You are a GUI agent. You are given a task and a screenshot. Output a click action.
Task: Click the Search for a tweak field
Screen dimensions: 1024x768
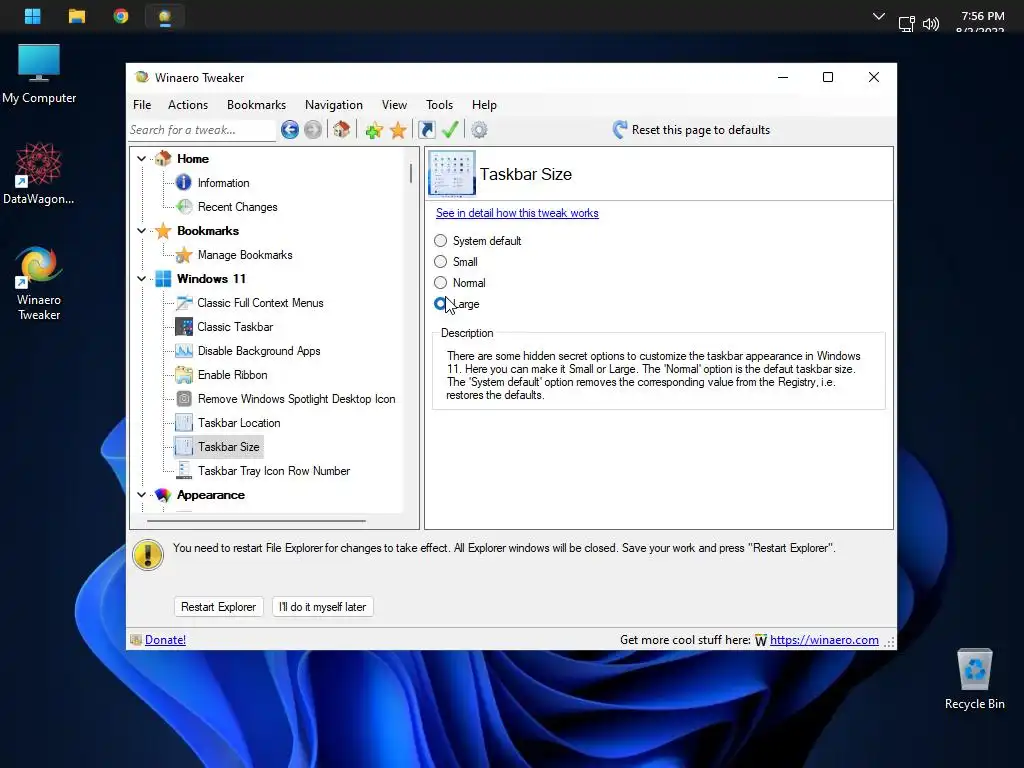coord(202,130)
